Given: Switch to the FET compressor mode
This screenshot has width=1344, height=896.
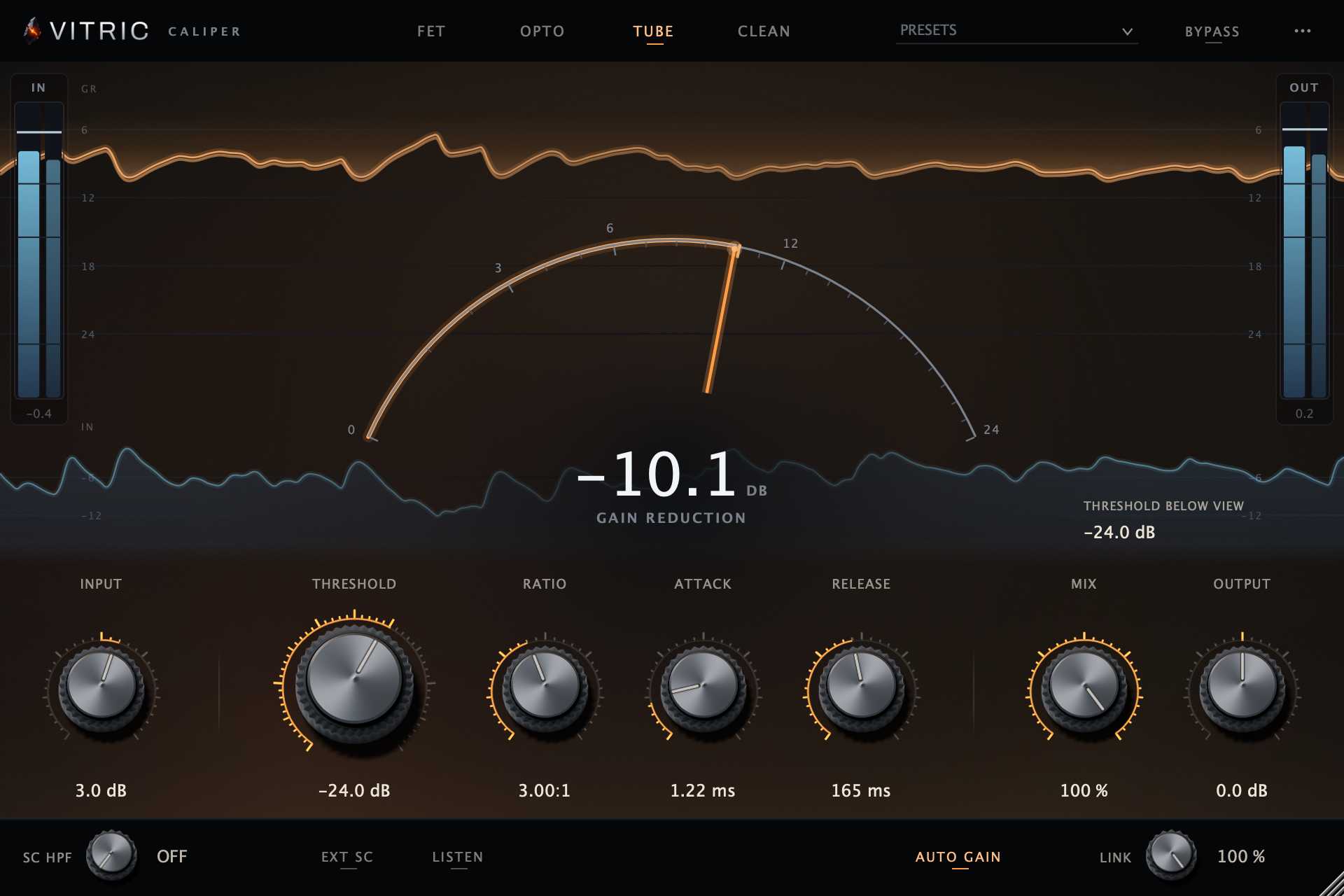Looking at the screenshot, I should (x=431, y=31).
